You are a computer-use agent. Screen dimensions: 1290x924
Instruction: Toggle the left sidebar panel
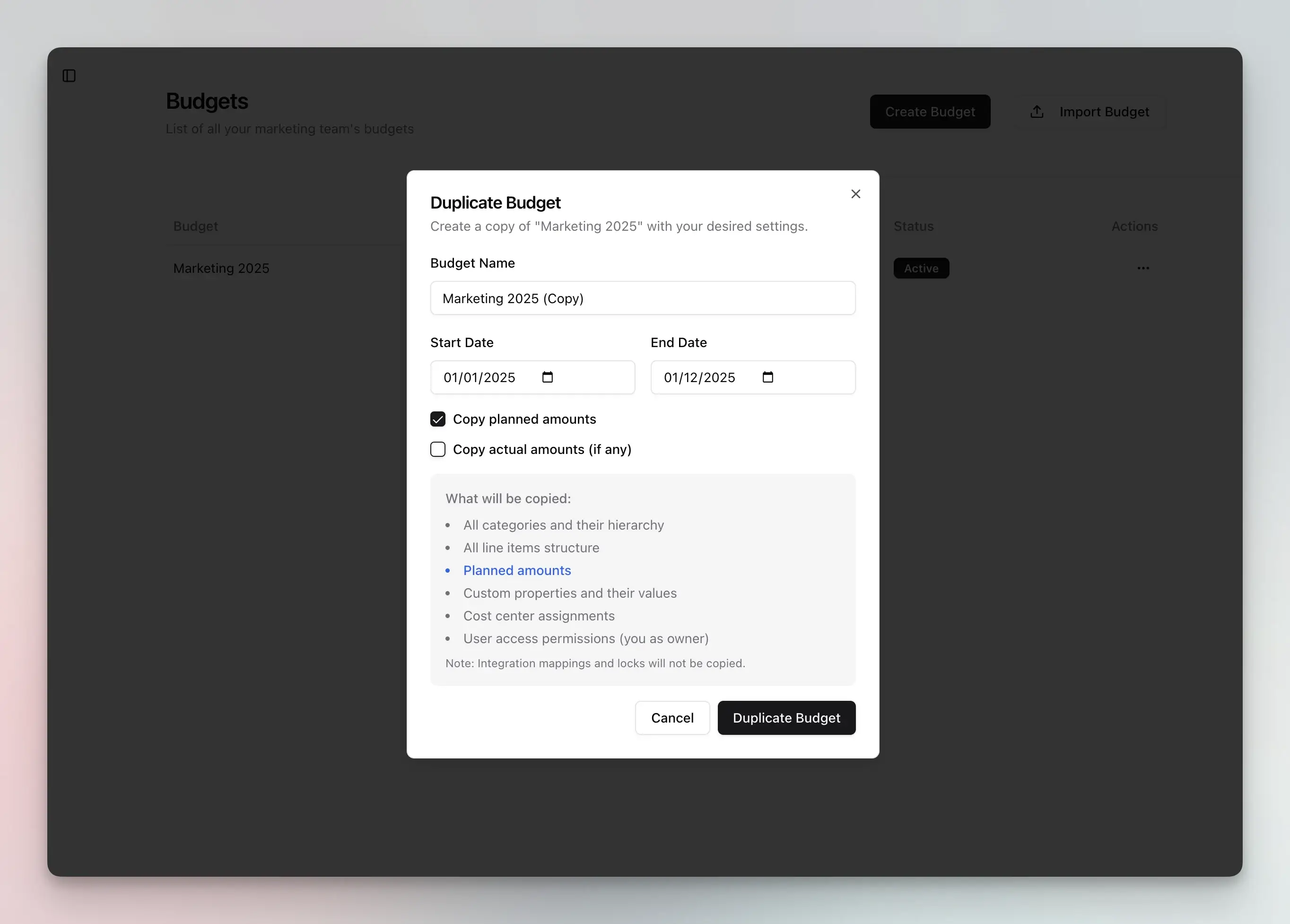tap(70, 75)
